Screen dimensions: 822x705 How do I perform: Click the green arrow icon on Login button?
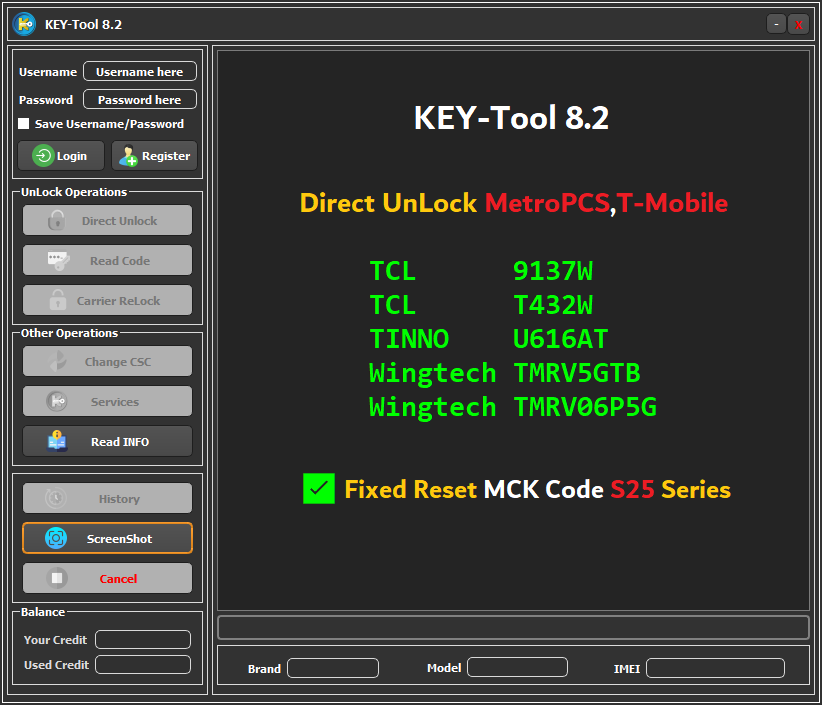pos(43,156)
